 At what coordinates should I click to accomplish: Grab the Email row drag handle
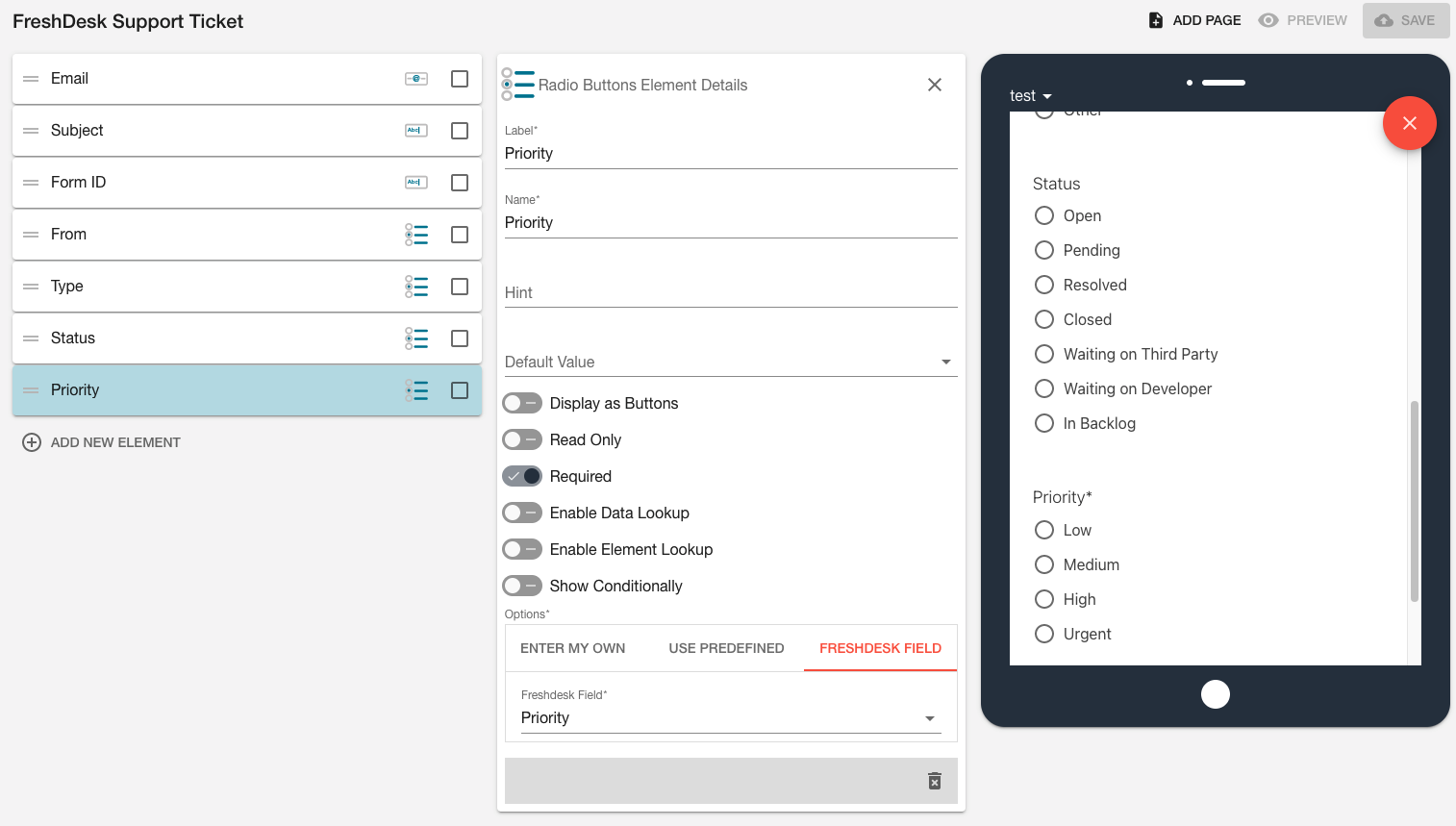tap(31, 79)
